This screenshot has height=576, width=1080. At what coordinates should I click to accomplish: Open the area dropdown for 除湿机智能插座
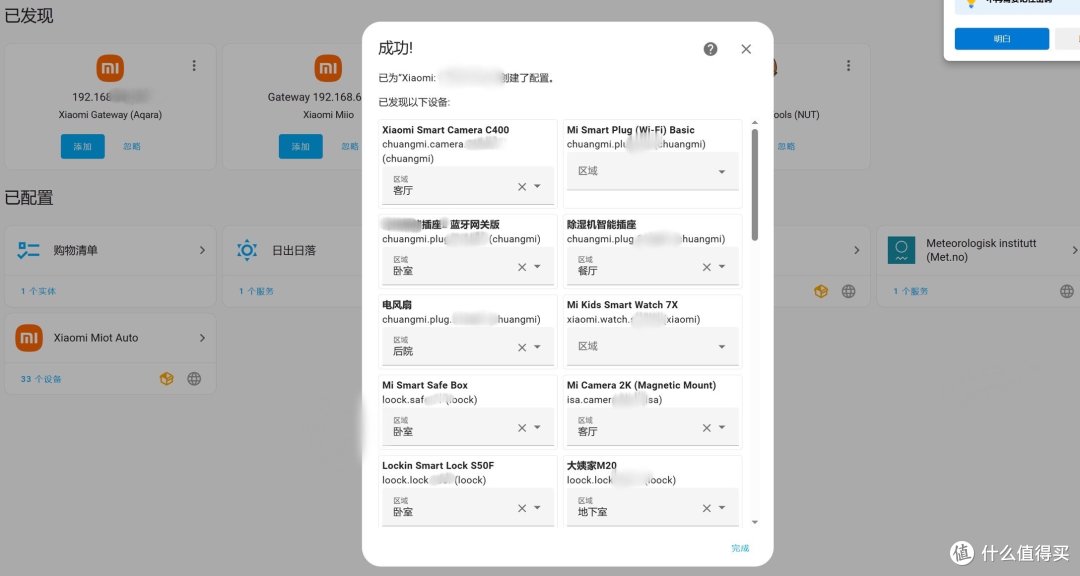722,267
